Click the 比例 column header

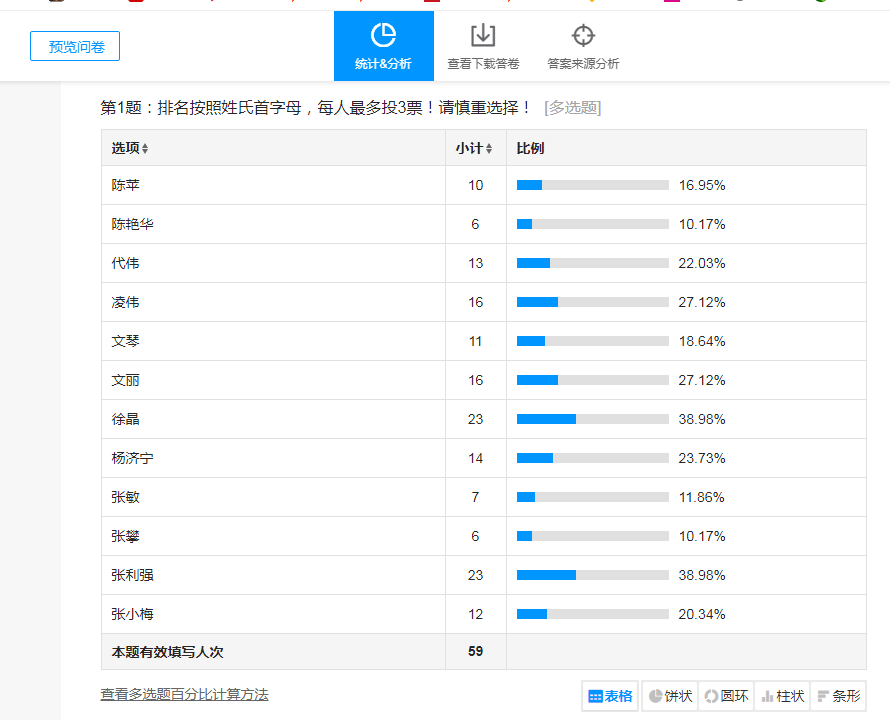[530, 148]
